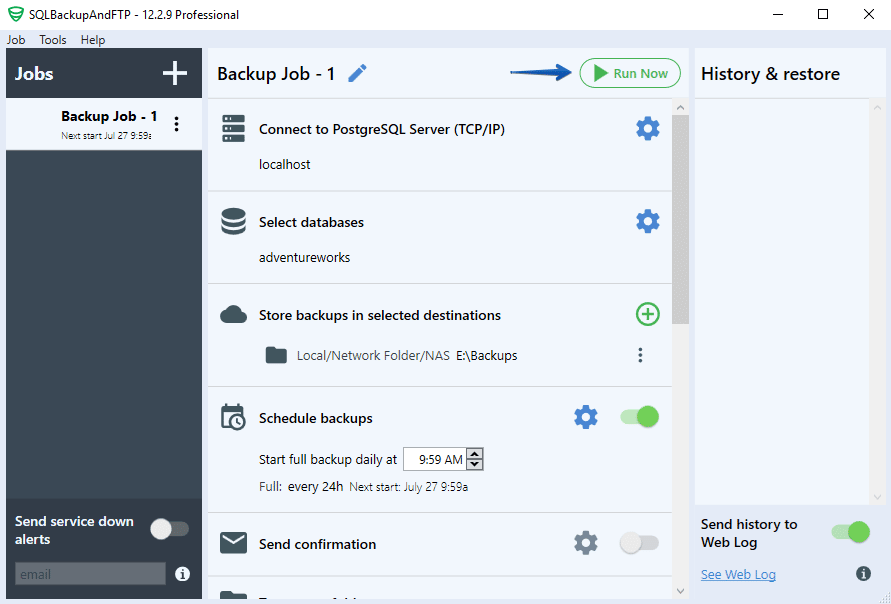891x604 pixels.
Task: Click the Connect to PostgreSQL Server heading
Action: pyautogui.click(x=382, y=130)
